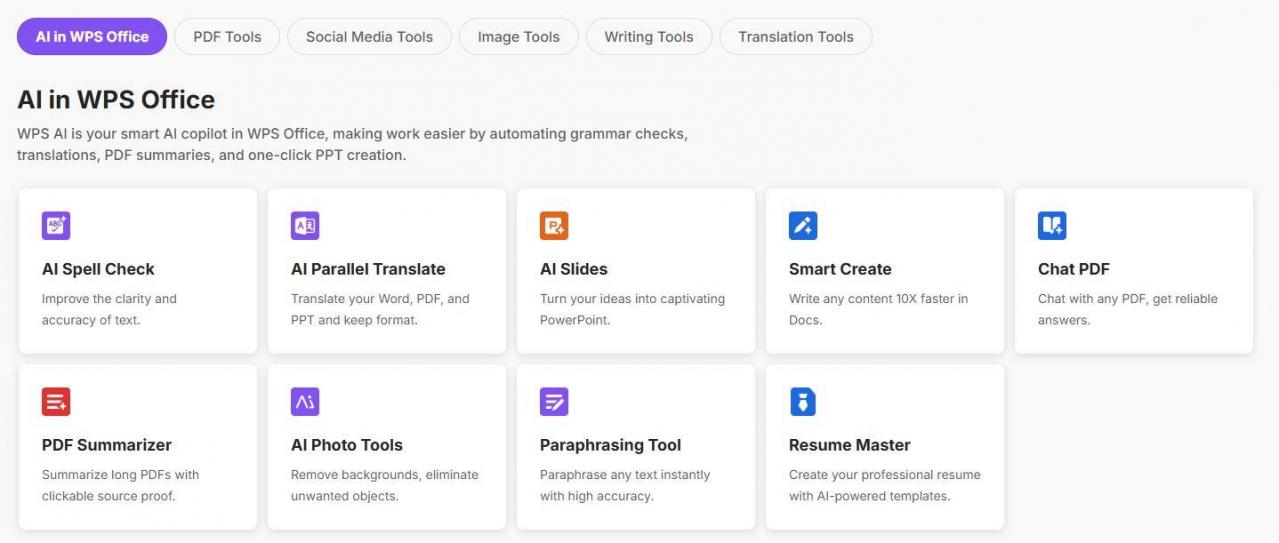Open the AI Spell Check title link
1279x543 pixels.
(x=98, y=269)
